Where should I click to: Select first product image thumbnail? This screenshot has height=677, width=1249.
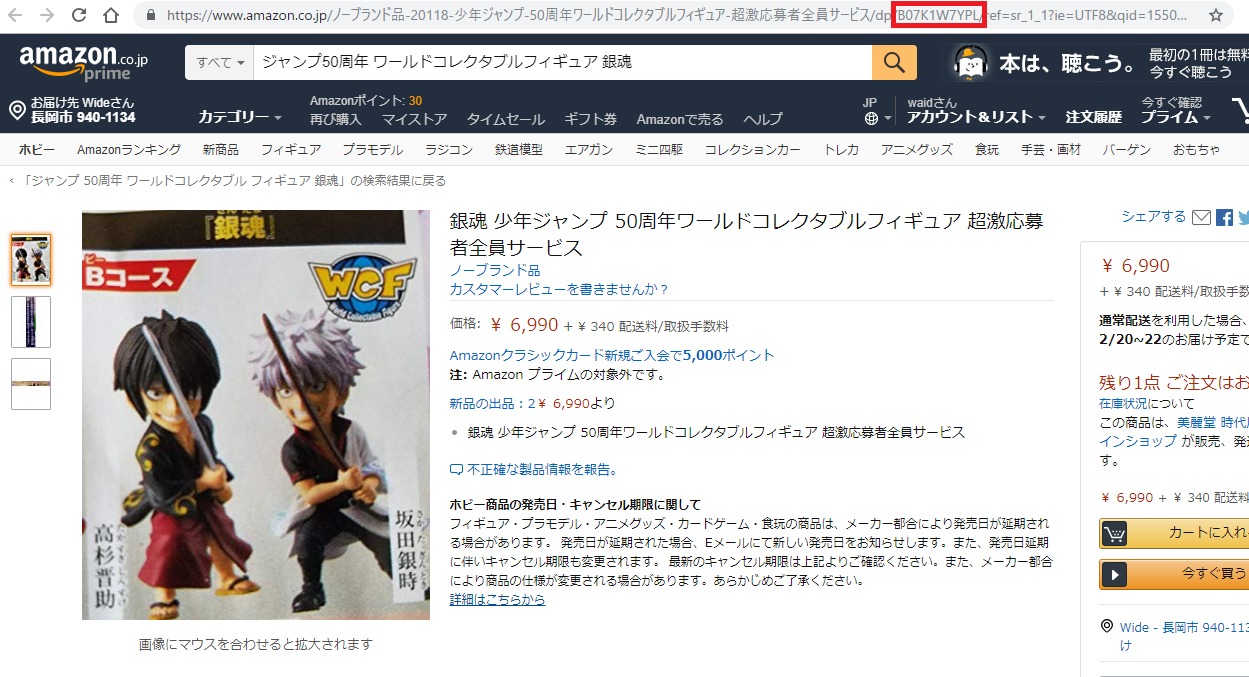(x=31, y=260)
